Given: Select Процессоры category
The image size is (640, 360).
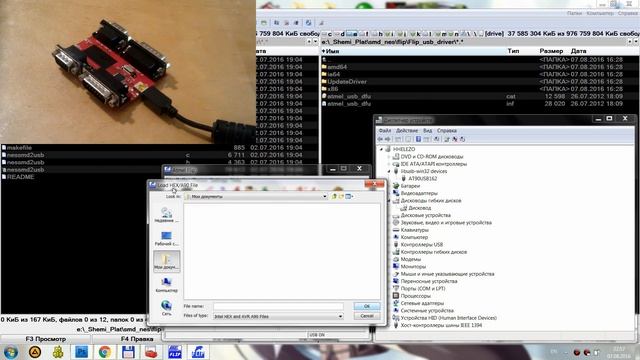Looking at the screenshot, I should tap(415, 296).
